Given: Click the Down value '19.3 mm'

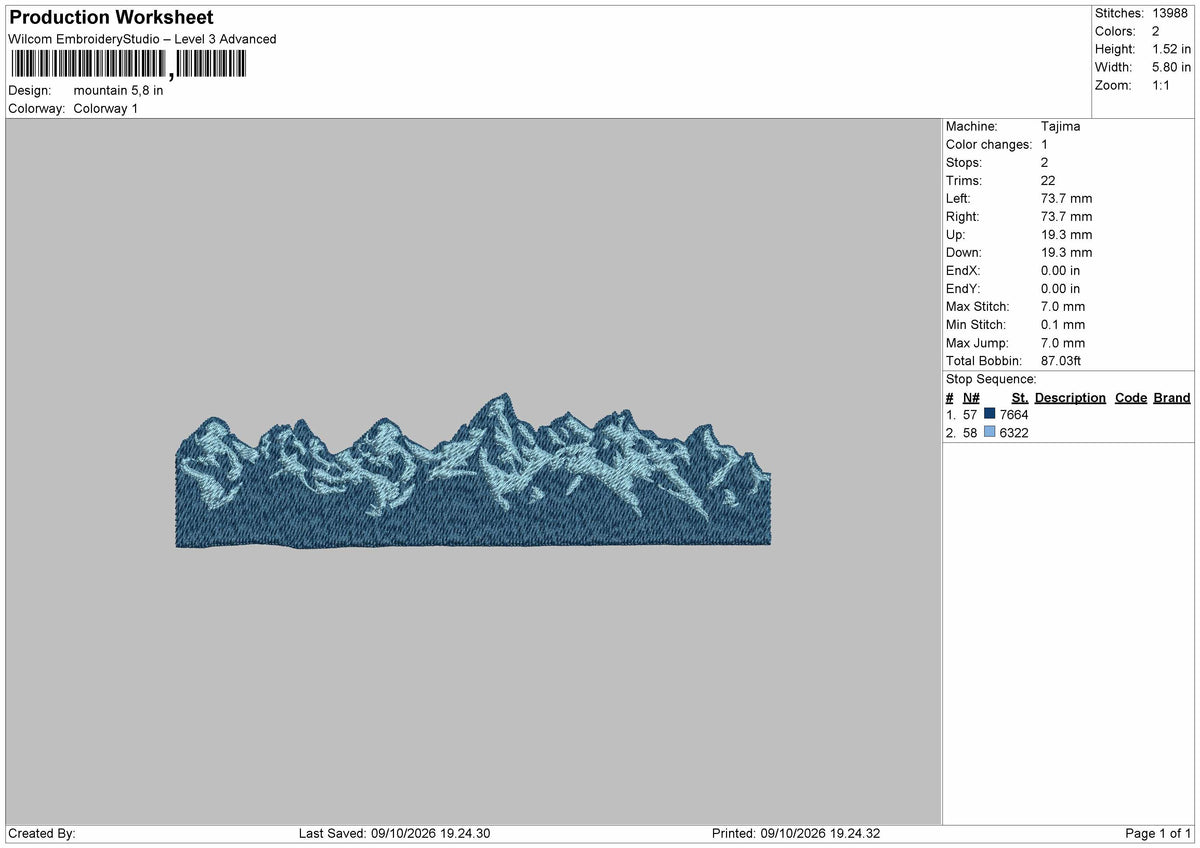Looking at the screenshot, I should point(1067,252).
